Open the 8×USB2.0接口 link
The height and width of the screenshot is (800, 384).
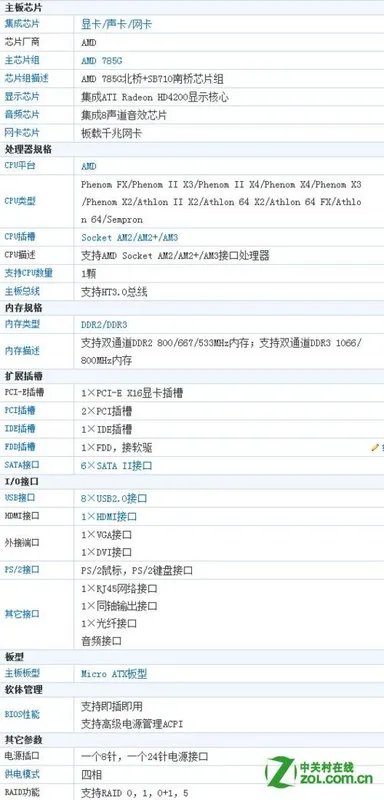click(114, 498)
